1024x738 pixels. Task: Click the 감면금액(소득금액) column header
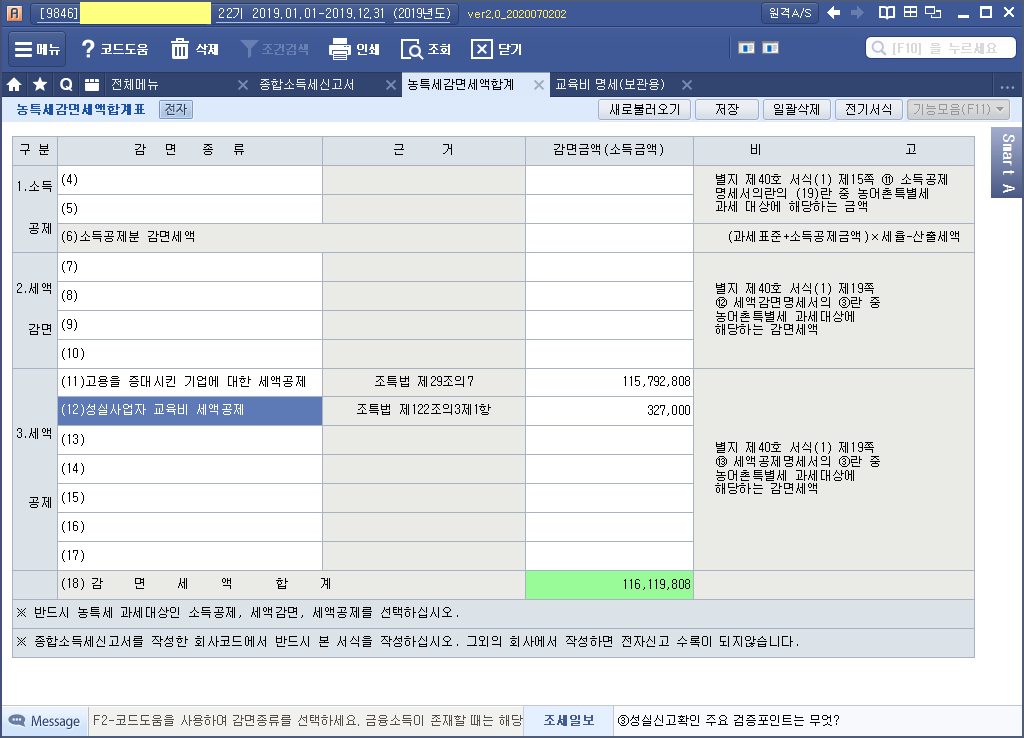609,150
